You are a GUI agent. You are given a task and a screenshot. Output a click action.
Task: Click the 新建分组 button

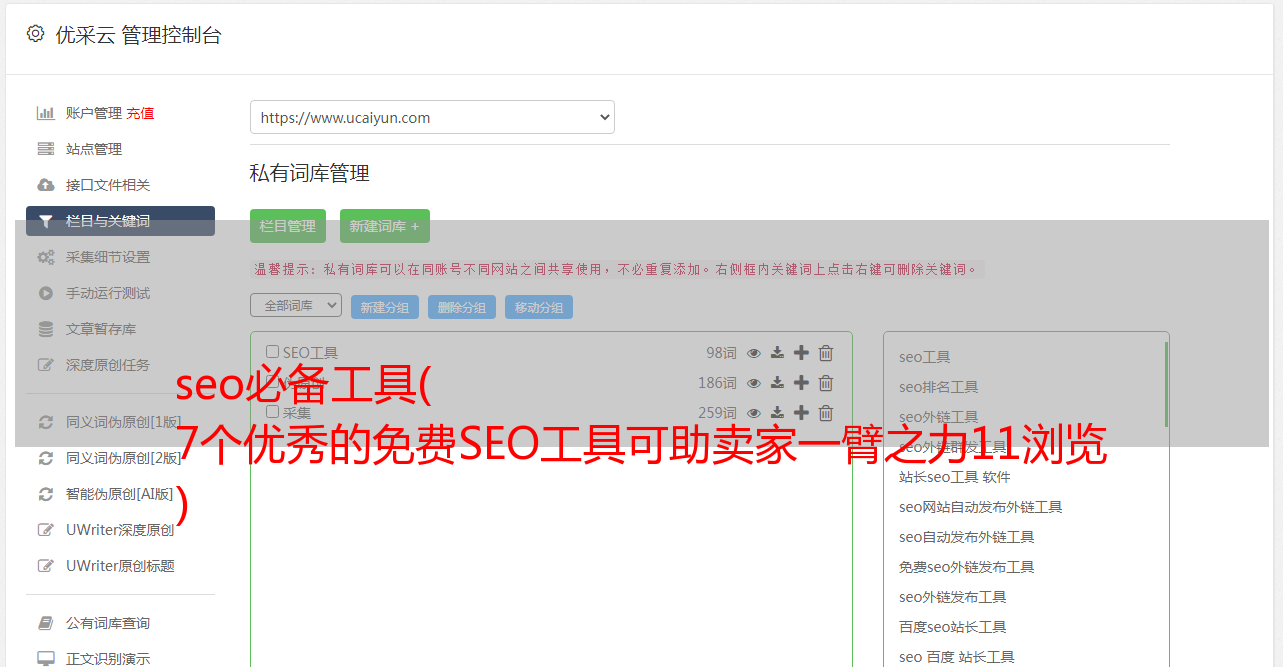point(385,307)
